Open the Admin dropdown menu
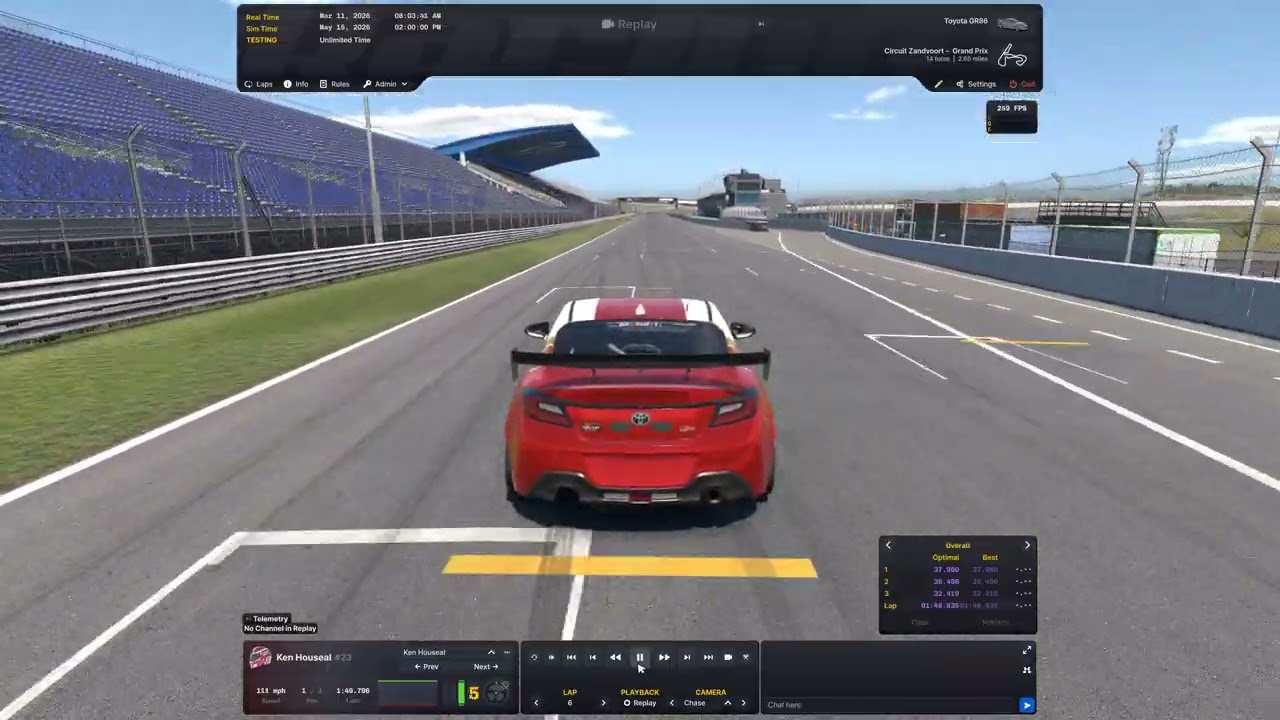 point(385,84)
